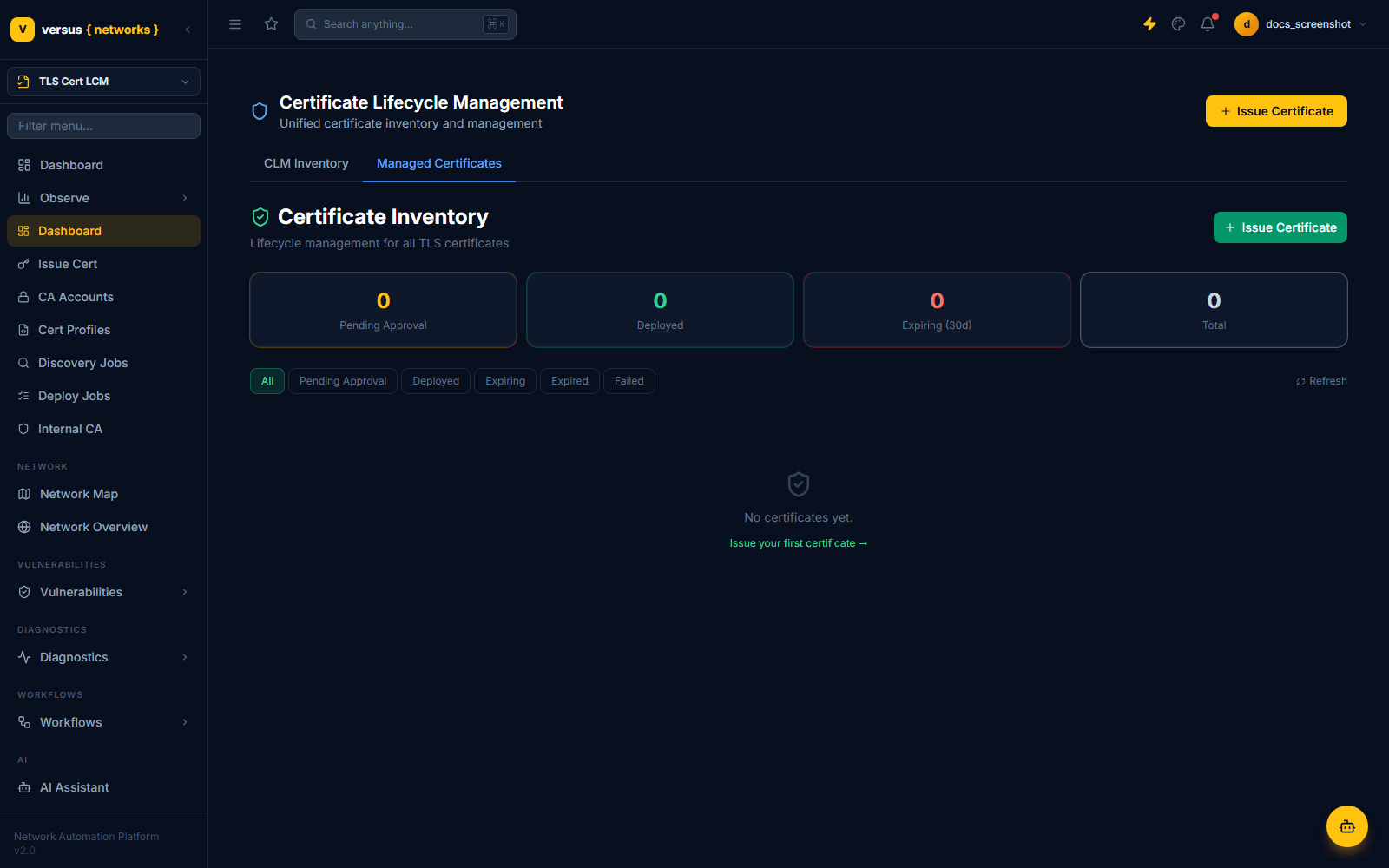This screenshot has width=1389, height=868.
Task: Open Internal CA in the sidebar
Action: (103, 429)
